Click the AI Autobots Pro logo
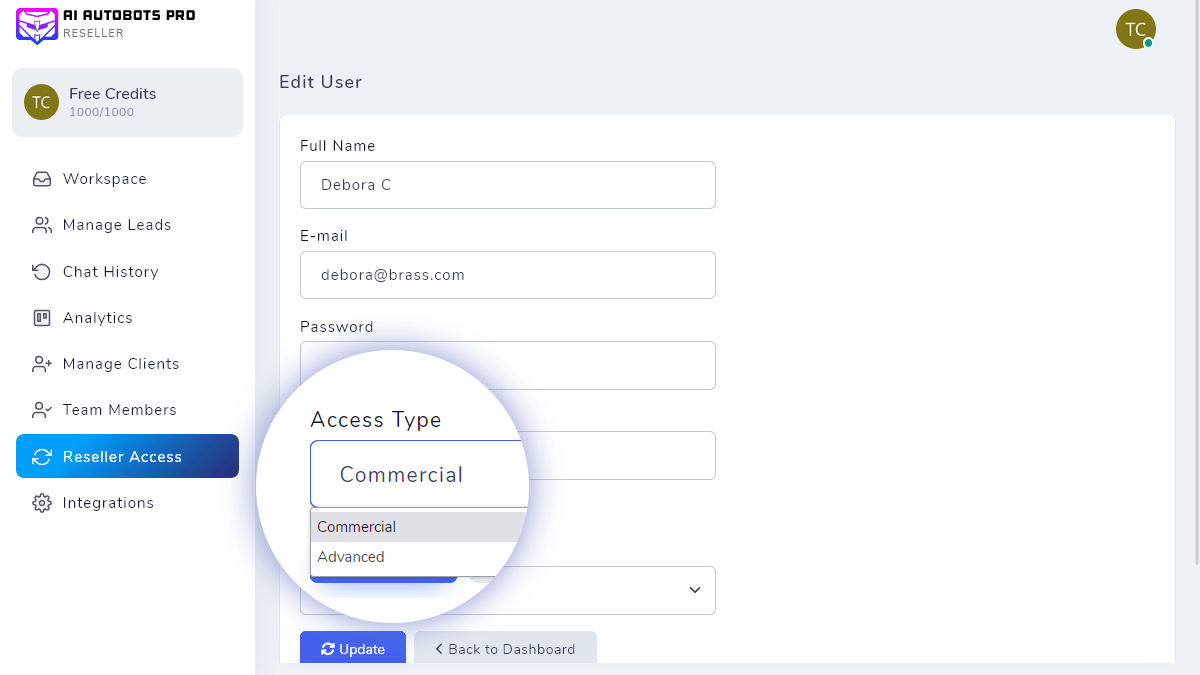This screenshot has width=1200, height=675. [x=37, y=25]
